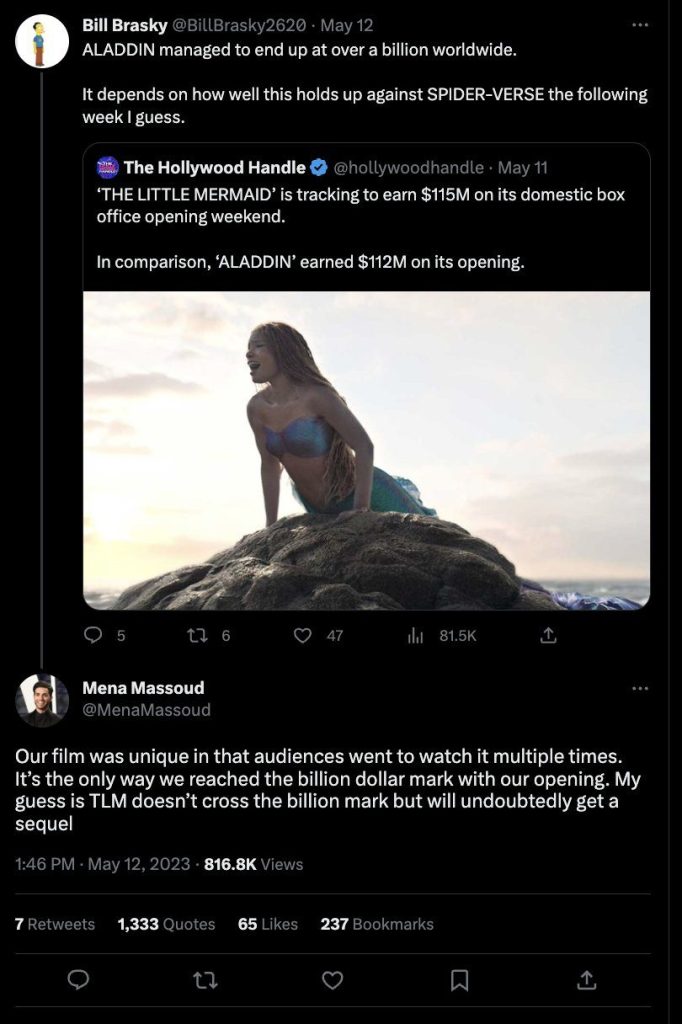Bookmark Mena Massoud's tweet
This screenshot has width=682, height=1024.
[x=460, y=980]
